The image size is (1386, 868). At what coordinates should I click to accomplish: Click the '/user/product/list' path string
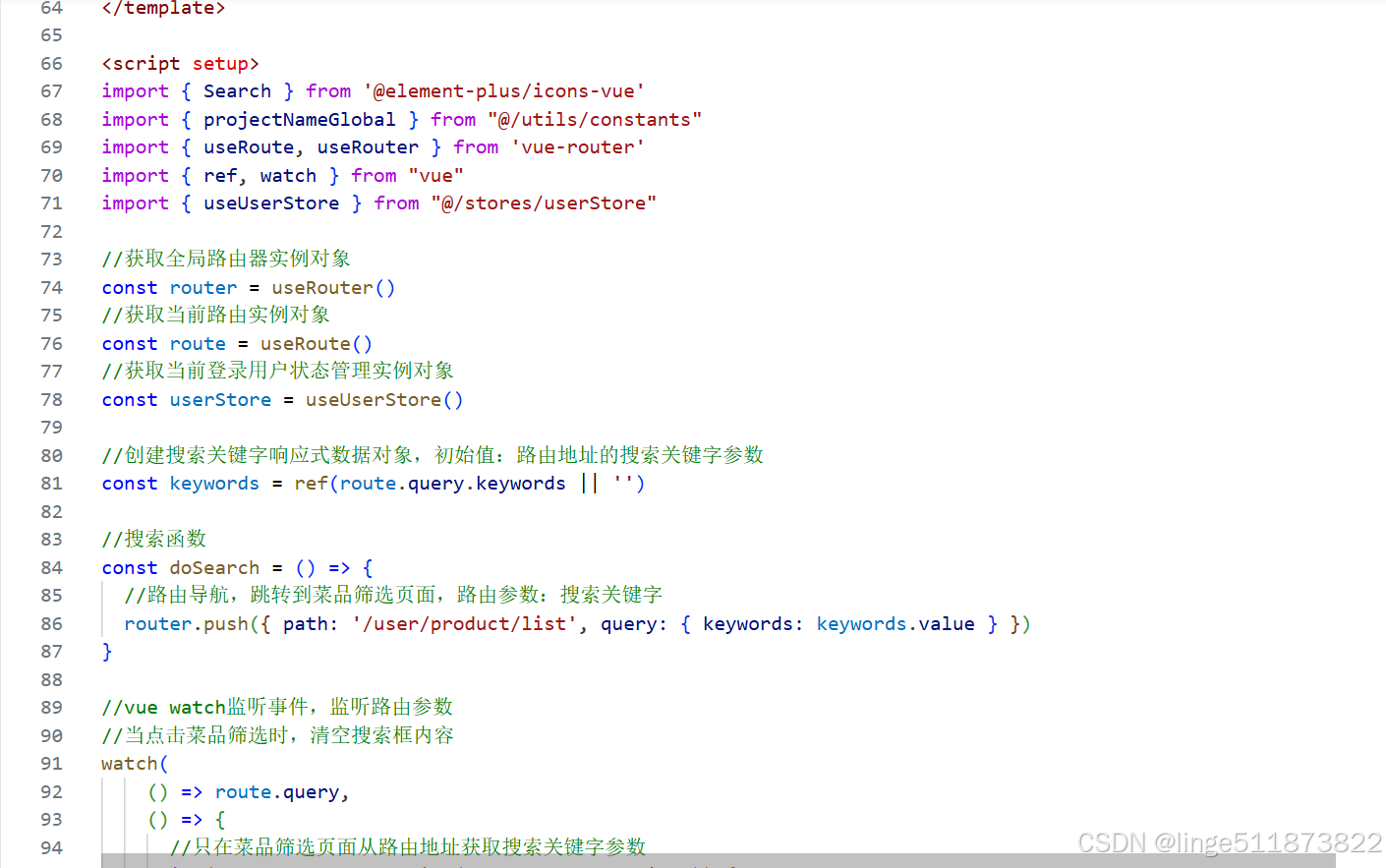(x=465, y=624)
